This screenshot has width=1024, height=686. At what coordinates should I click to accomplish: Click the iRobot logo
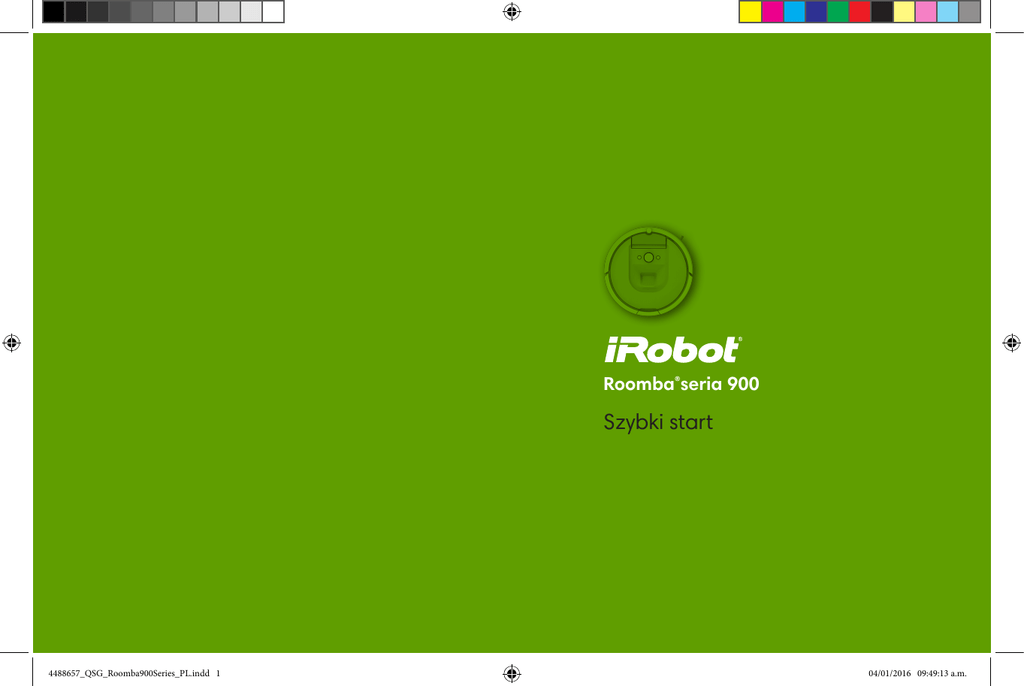[x=672, y=350]
